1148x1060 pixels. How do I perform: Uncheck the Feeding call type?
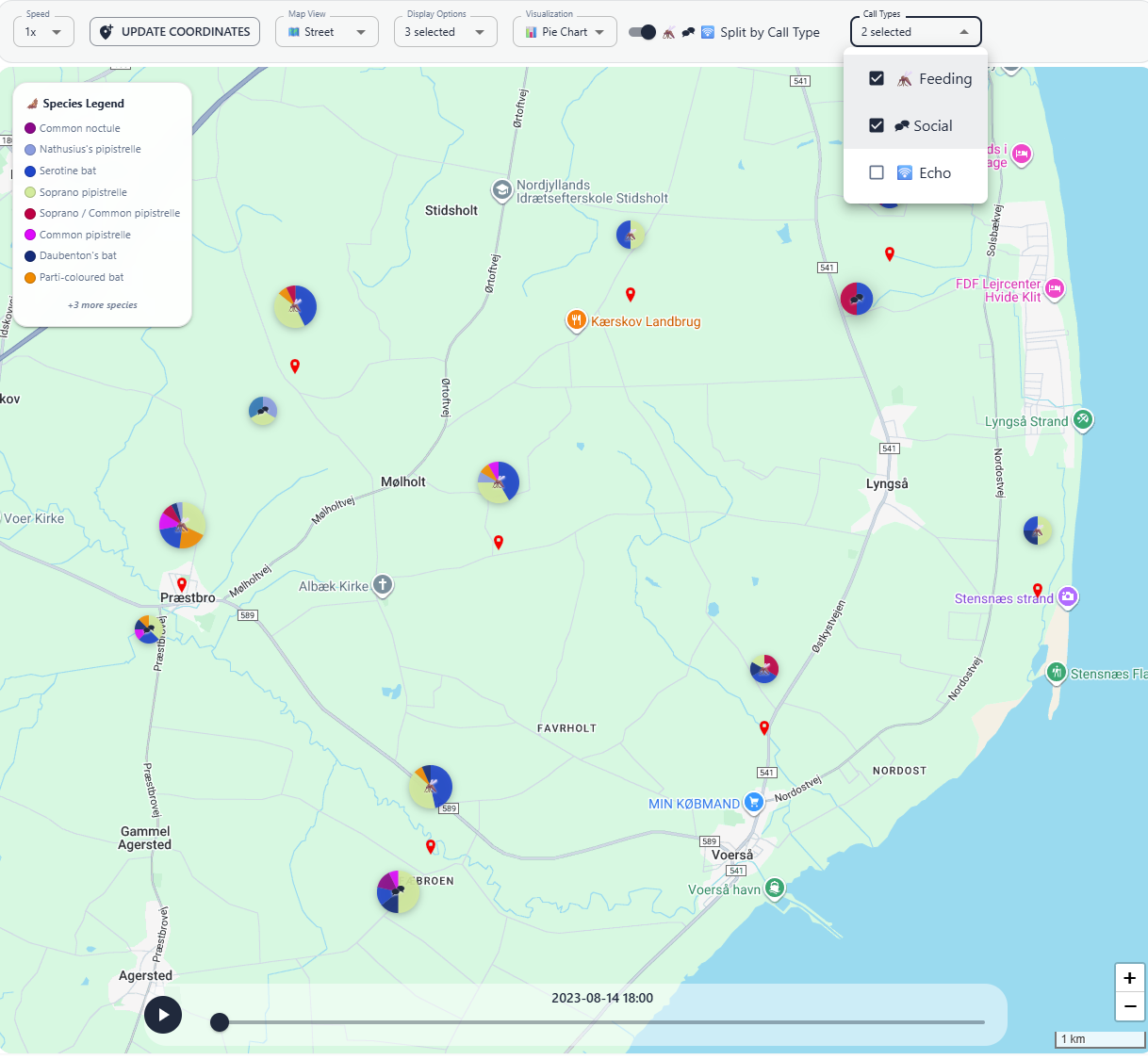[x=877, y=78]
